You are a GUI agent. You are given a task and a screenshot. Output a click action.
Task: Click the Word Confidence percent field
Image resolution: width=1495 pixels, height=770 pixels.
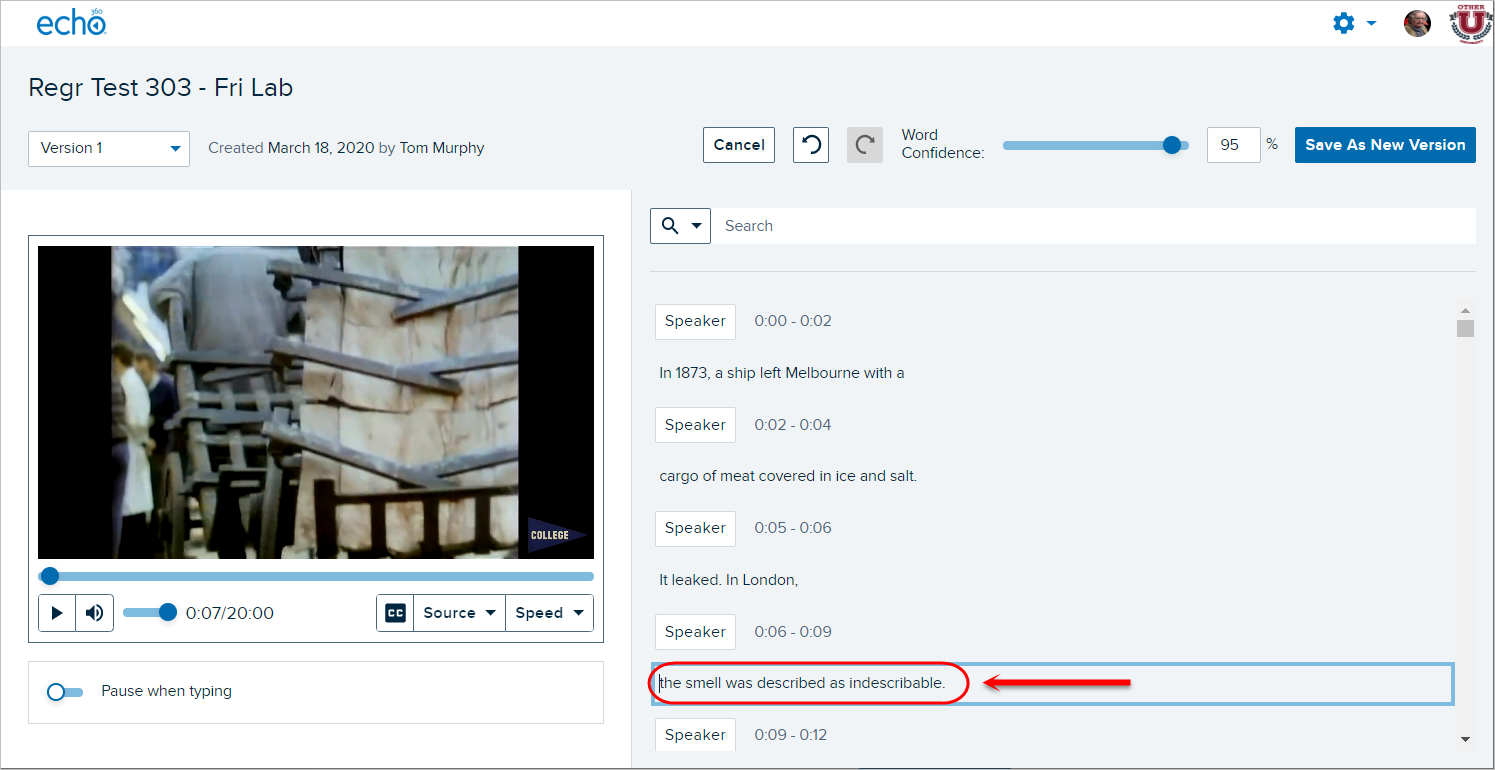click(x=1233, y=145)
